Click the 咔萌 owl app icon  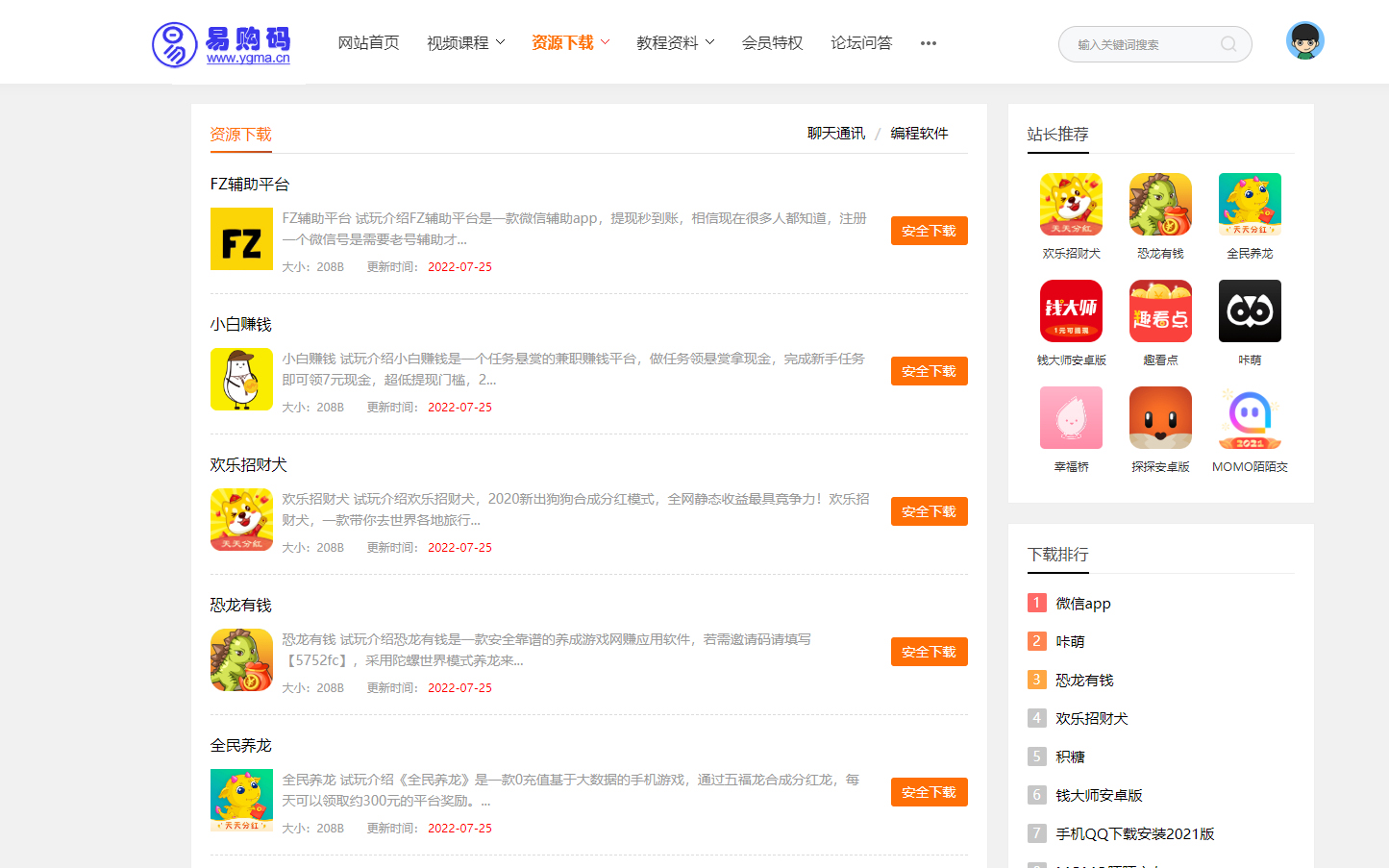tap(1250, 310)
